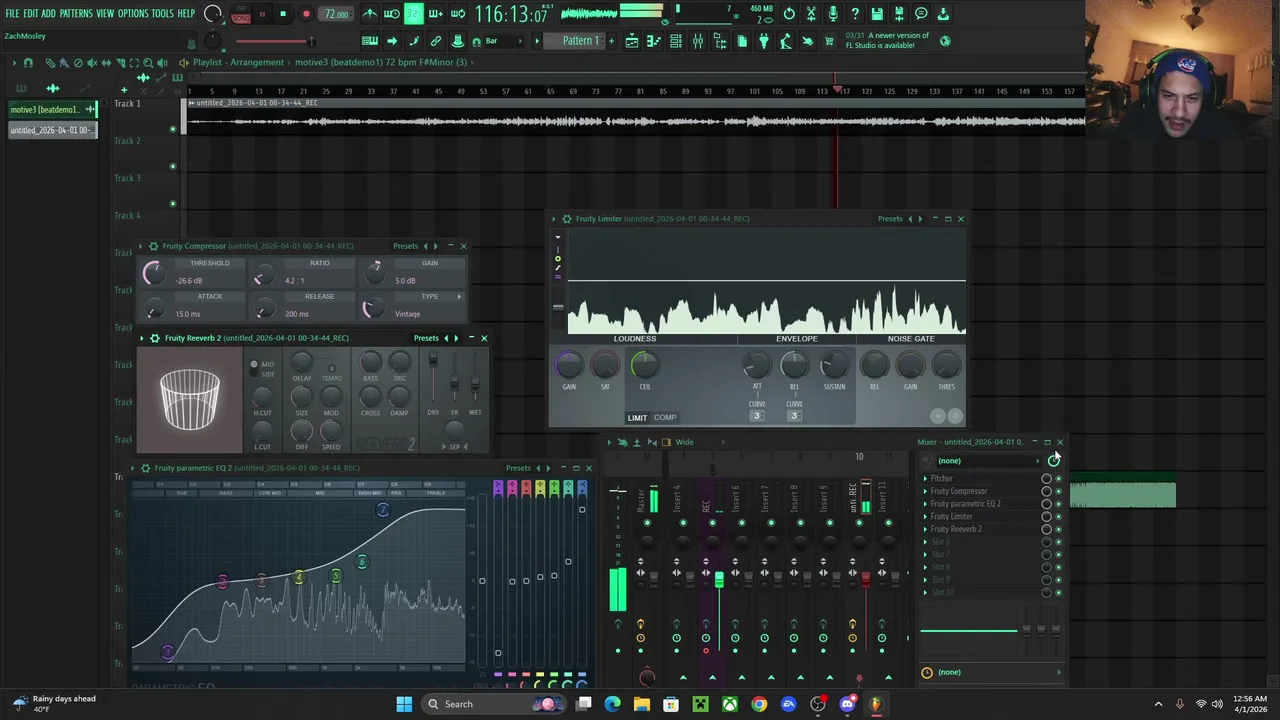Open Microsoft Edge from taskbar
Viewport: 1280px width, 720px height.
coord(613,704)
